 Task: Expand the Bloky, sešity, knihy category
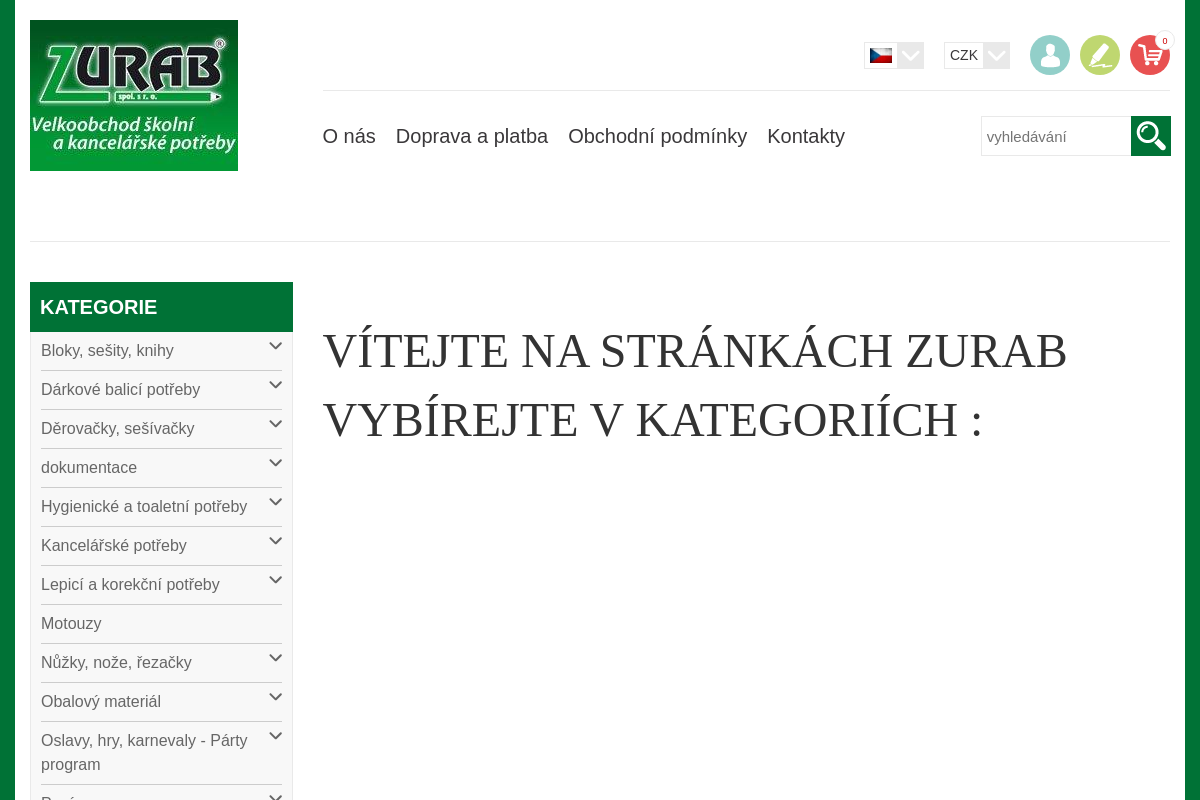(273, 345)
